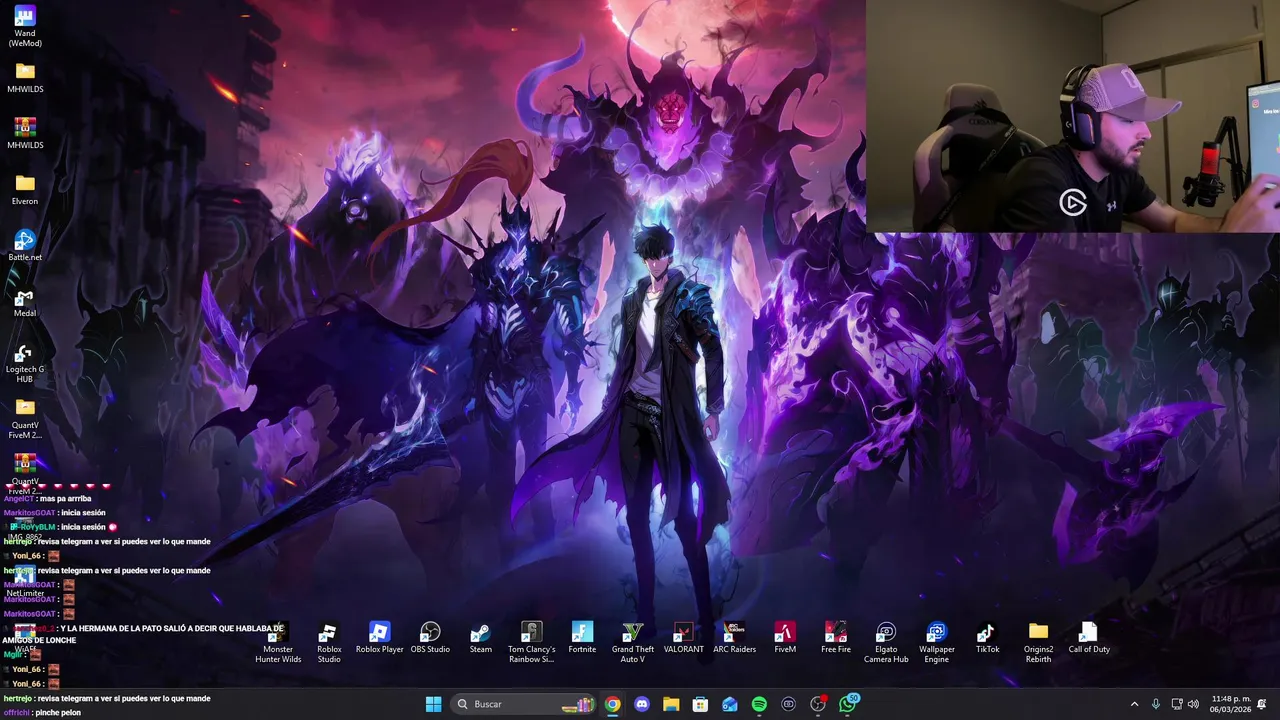Launch Monster Hunter Wilds shortcut
Viewport: 1280px width, 720px height.
click(x=278, y=642)
